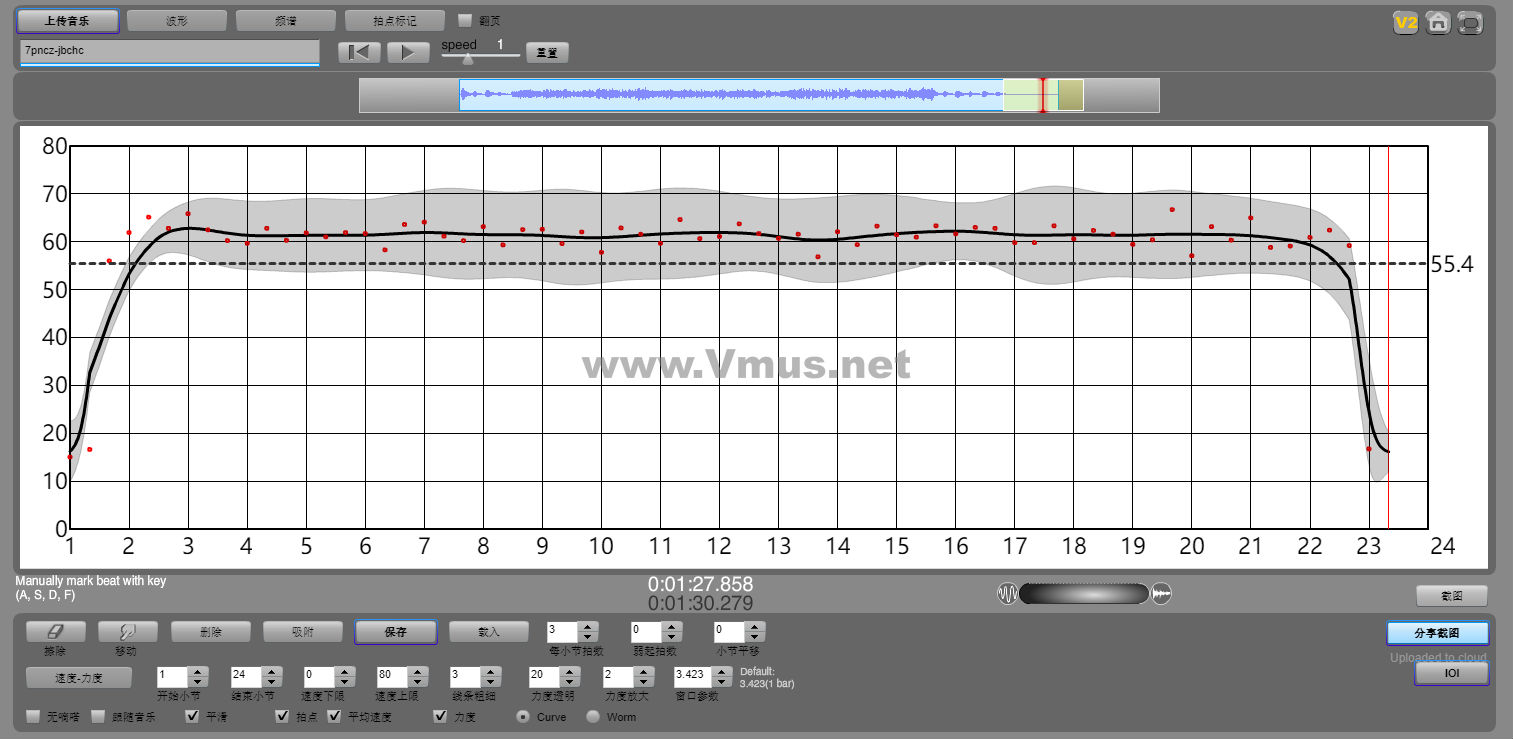Image resolution: width=1513 pixels, height=739 pixels.
Task: Click the "Default: 3.423(1 bar)" text
Action: [767, 677]
